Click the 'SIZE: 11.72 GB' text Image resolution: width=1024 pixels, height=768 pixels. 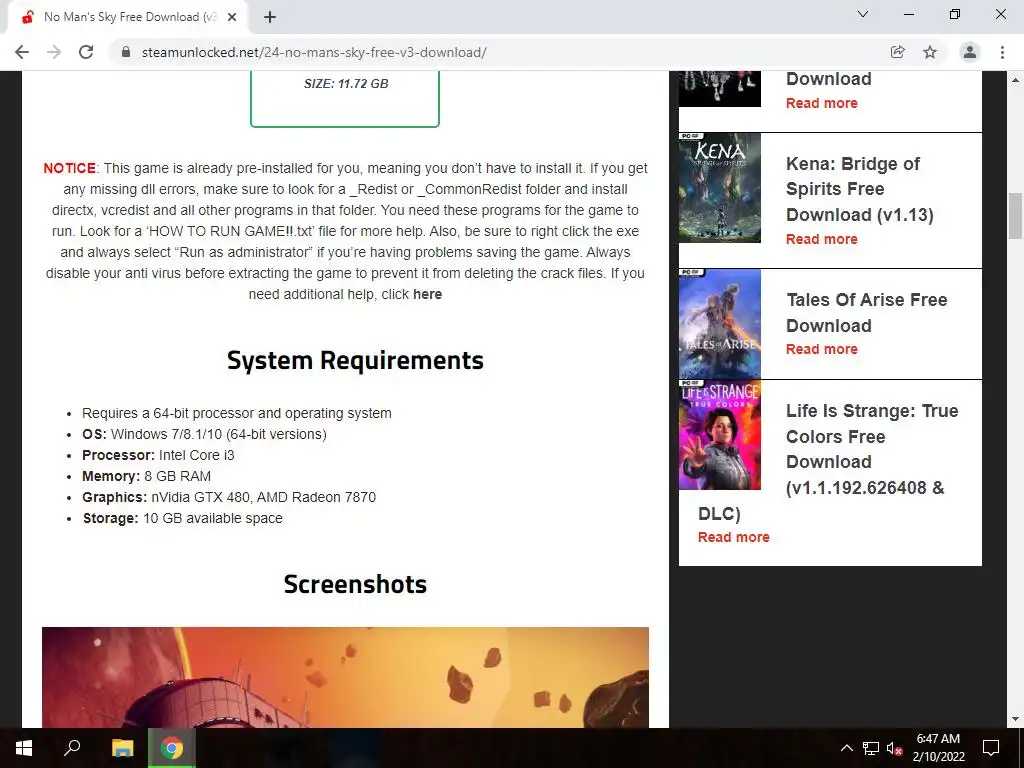tap(346, 84)
